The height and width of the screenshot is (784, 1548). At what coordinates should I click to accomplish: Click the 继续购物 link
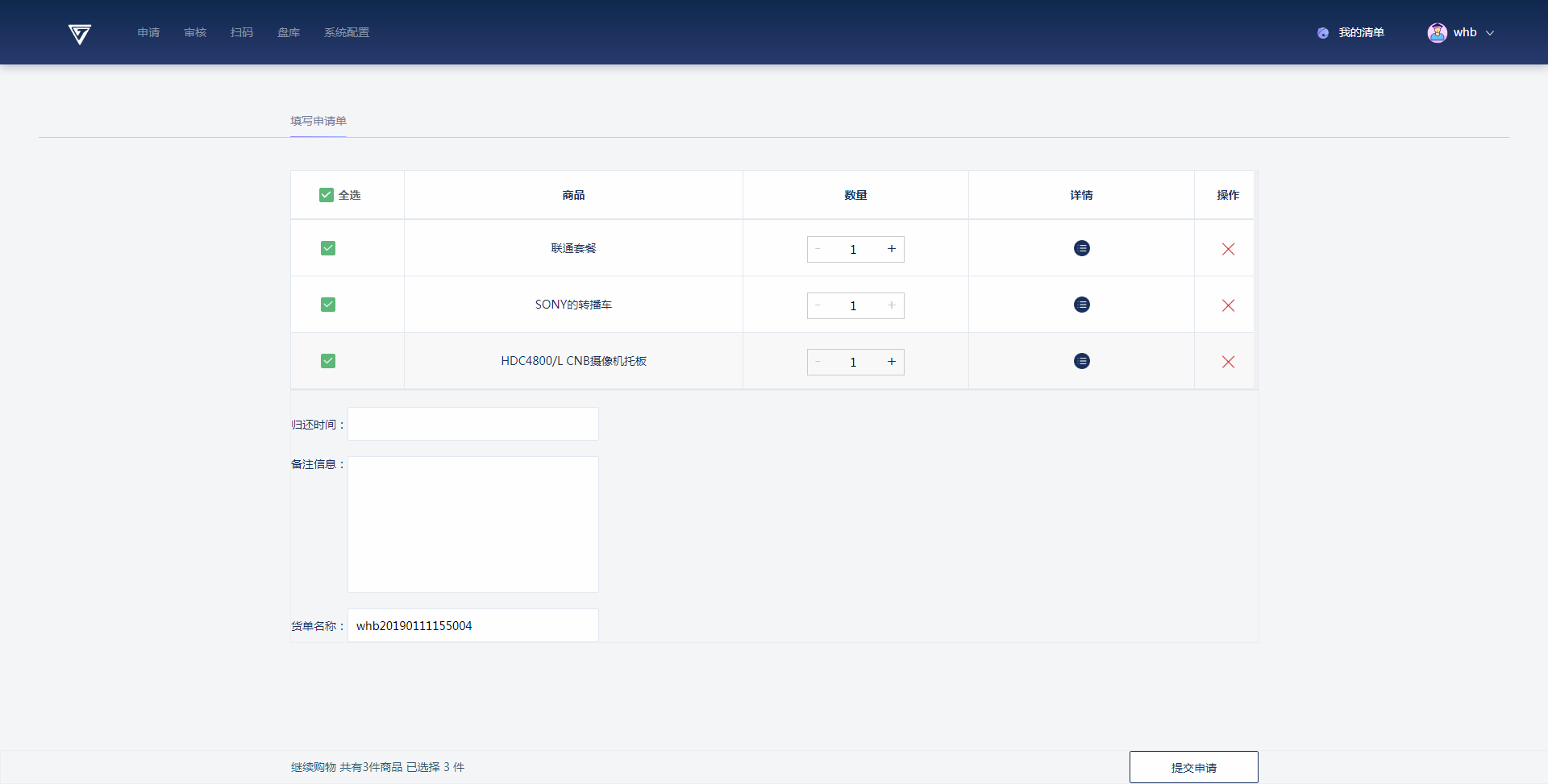(x=313, y=767)
